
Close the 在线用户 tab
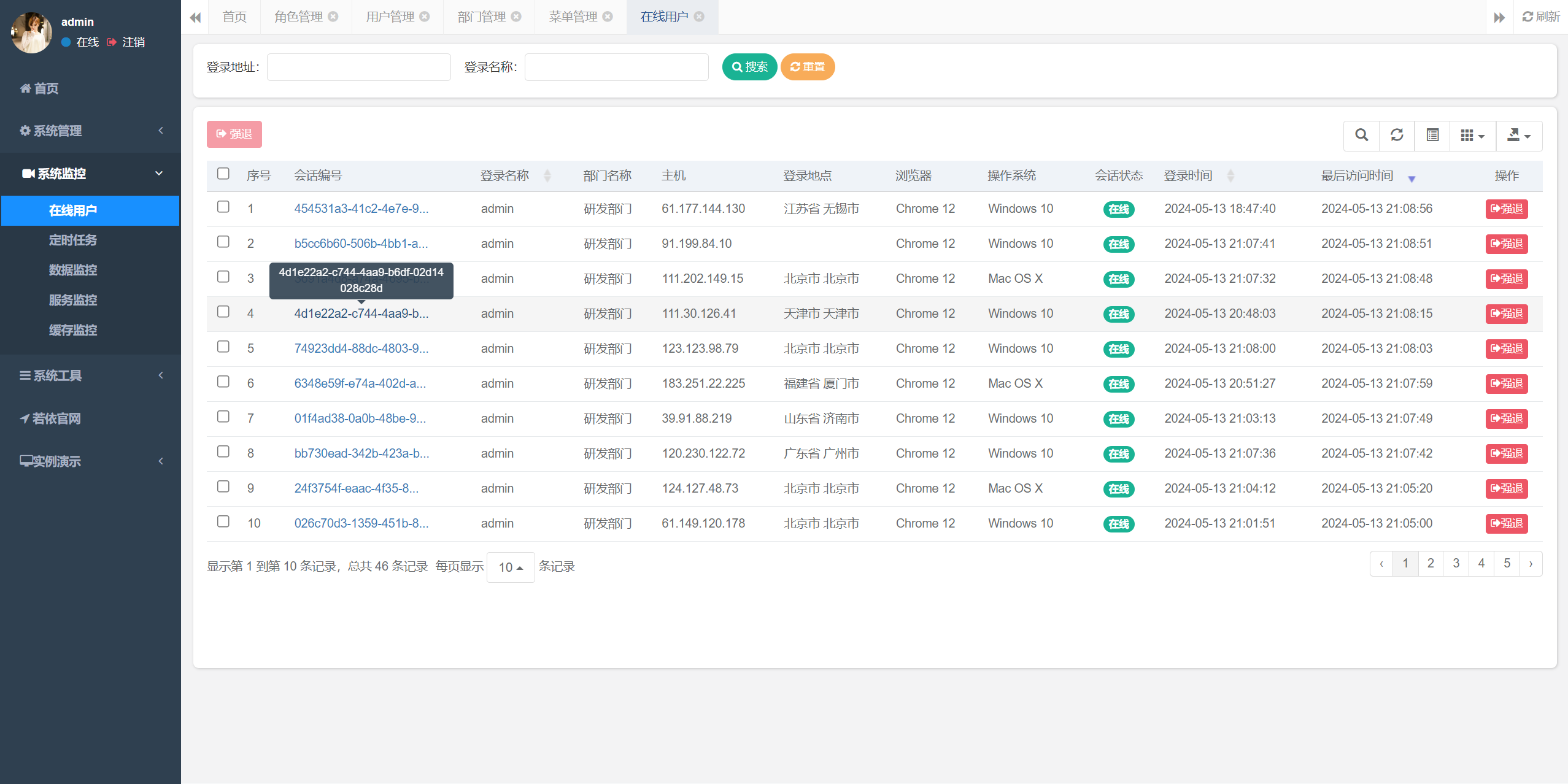699,17
